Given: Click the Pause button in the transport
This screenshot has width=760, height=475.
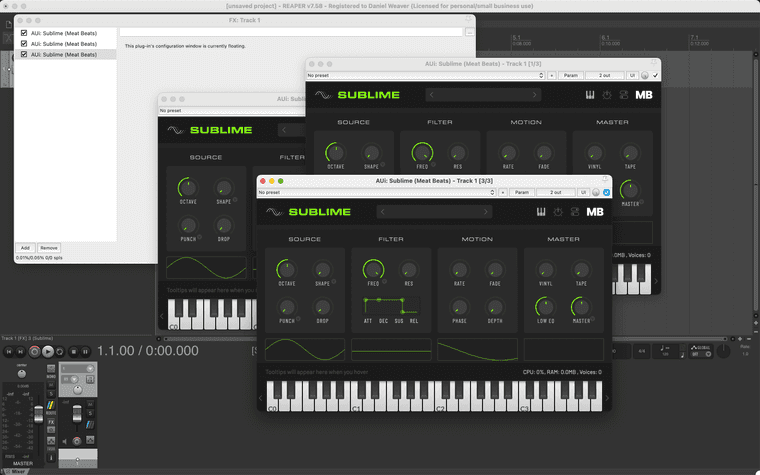Looking at the screenshot, I should (x=86, y=351).
